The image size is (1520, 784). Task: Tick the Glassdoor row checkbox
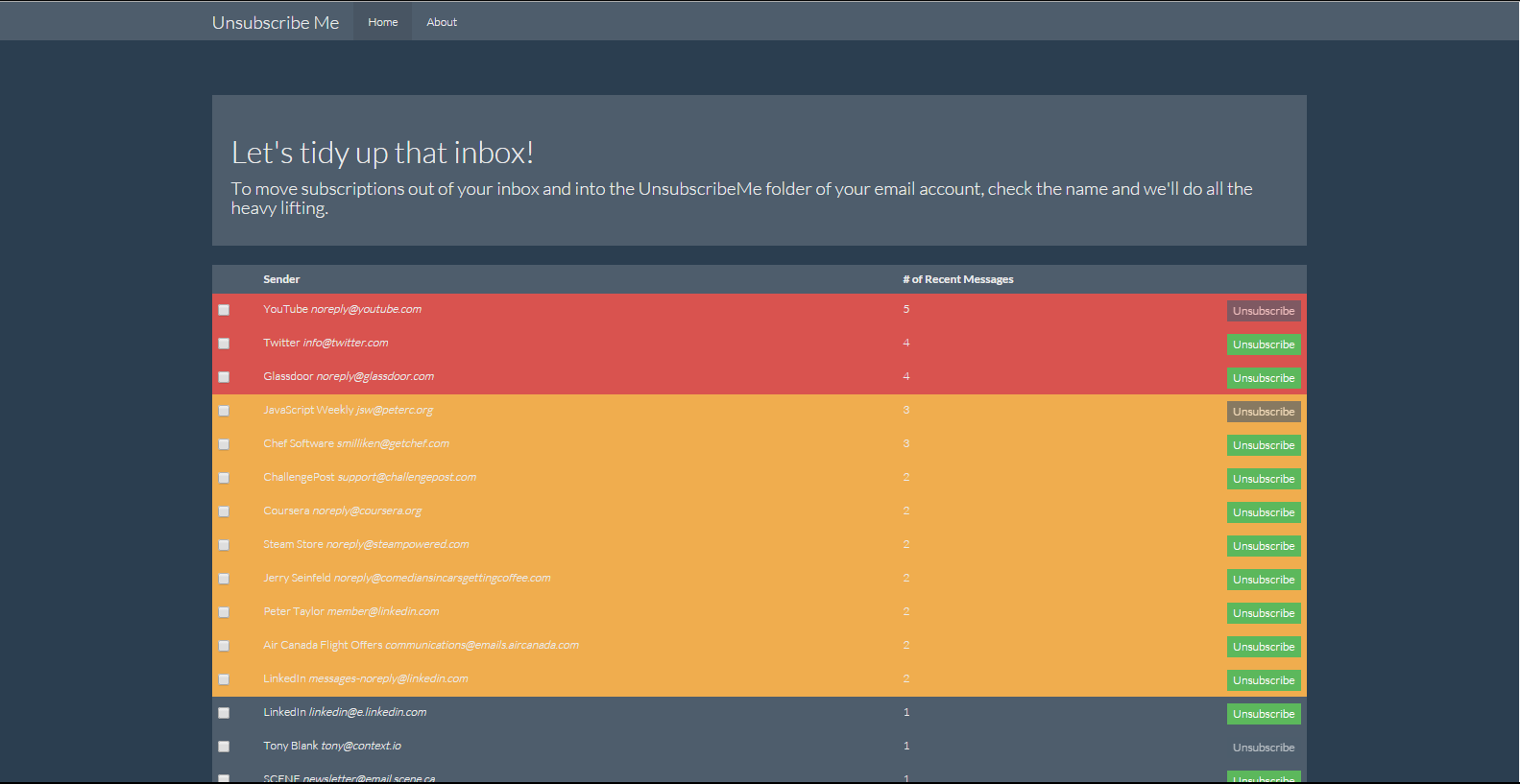224,377
